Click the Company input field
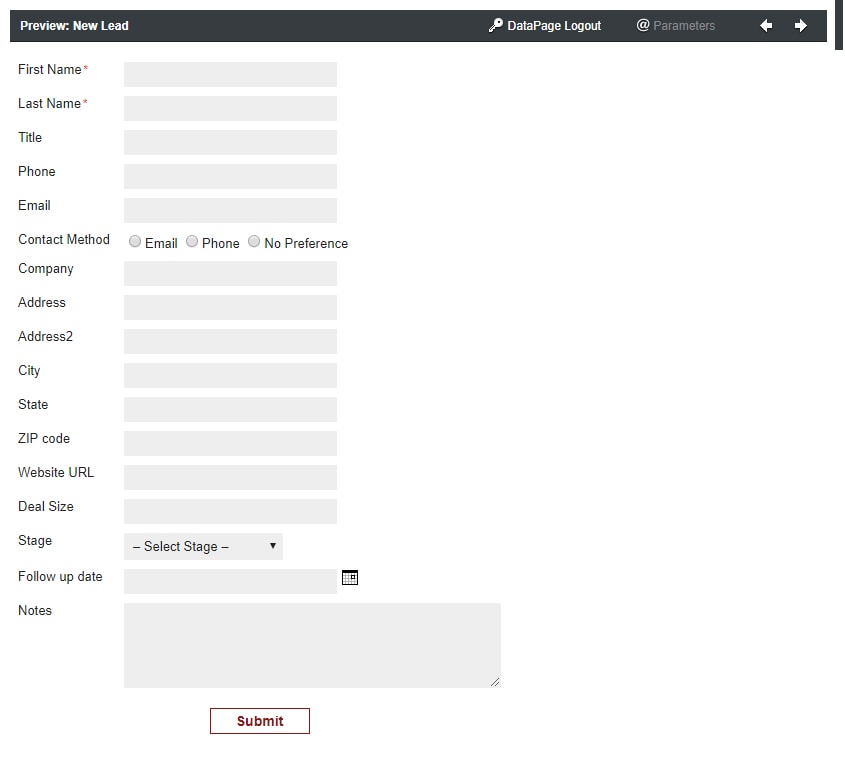The height and width of the screenshot is (775, 845). [x=230, y=274]
